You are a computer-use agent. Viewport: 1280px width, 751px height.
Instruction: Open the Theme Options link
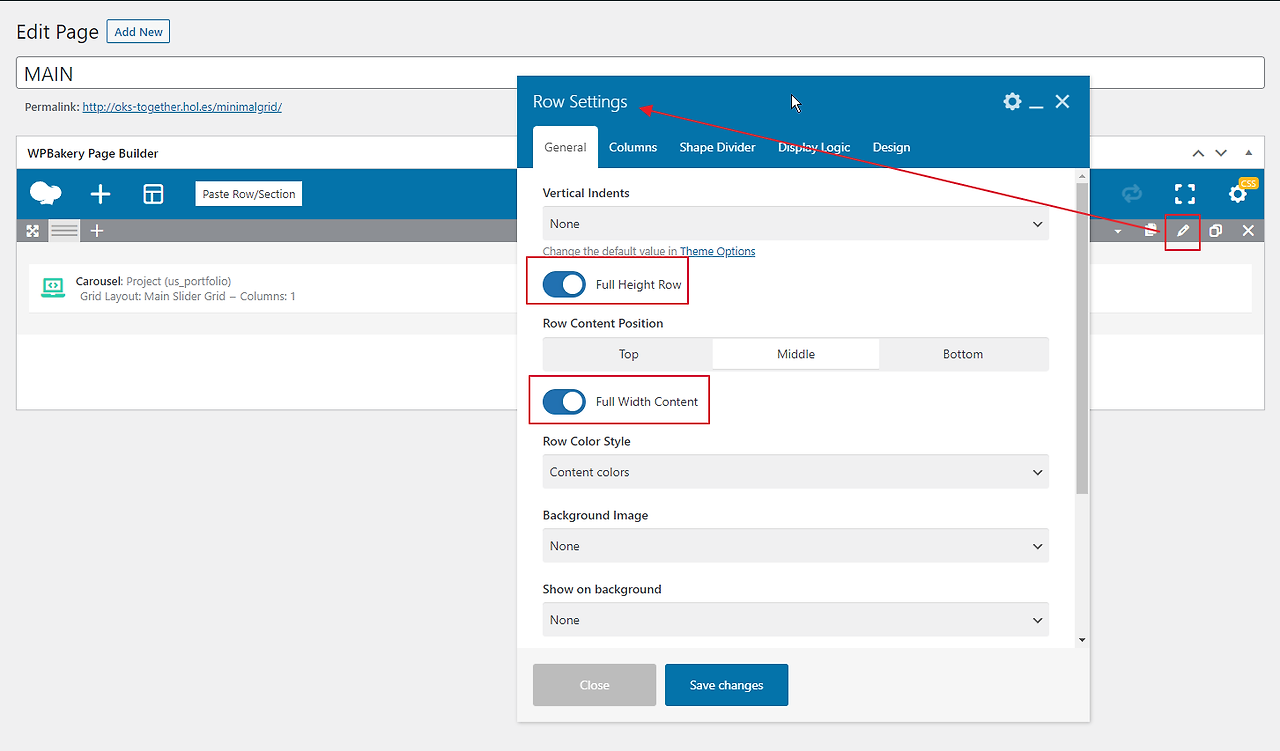(x=718, y=251)
